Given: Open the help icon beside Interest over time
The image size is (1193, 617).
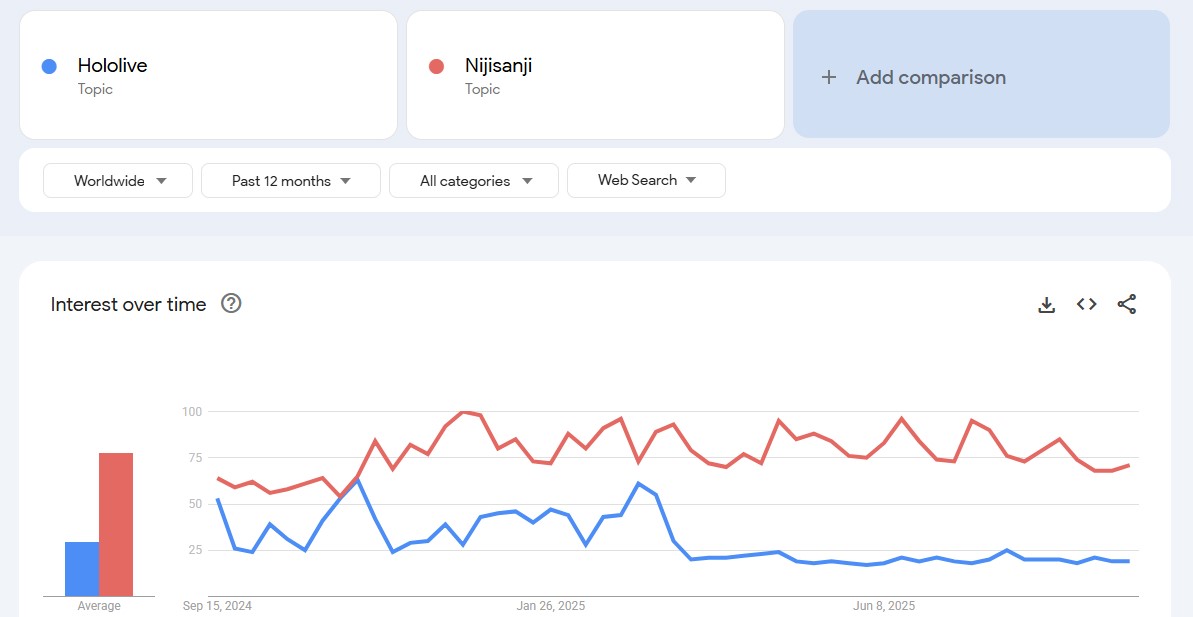Looking at the screenshot, I should (231, 304).
